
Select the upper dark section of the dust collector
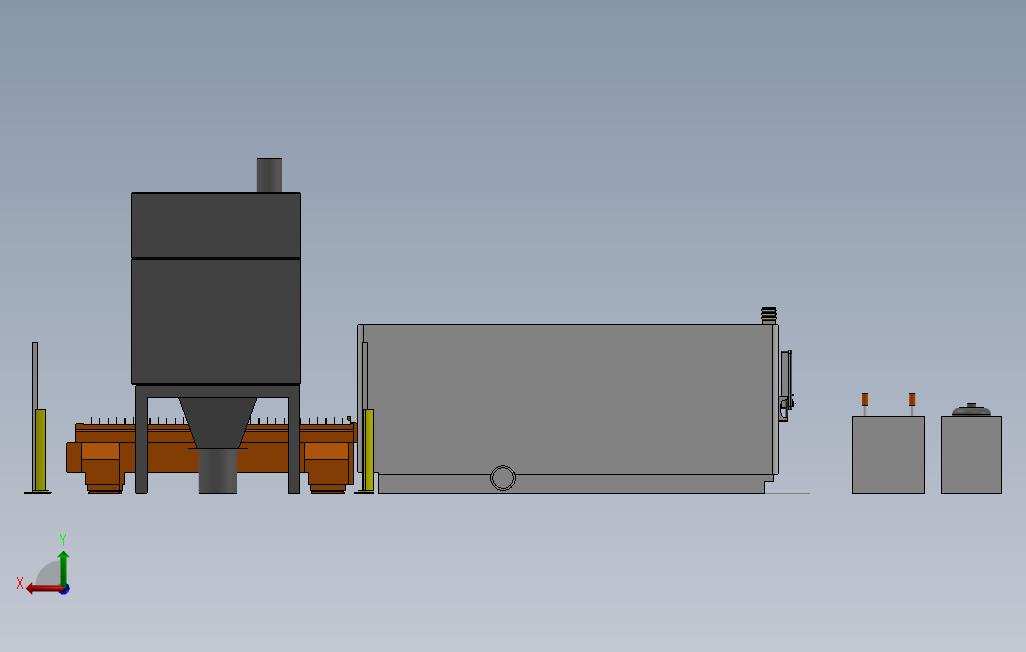(x=216, y=225)
